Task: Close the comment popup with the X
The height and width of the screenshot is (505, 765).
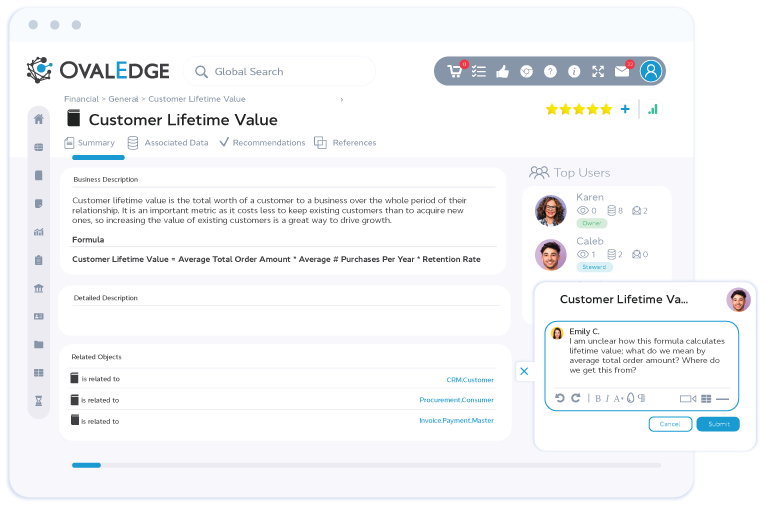Action: click(x=524, y=371)
